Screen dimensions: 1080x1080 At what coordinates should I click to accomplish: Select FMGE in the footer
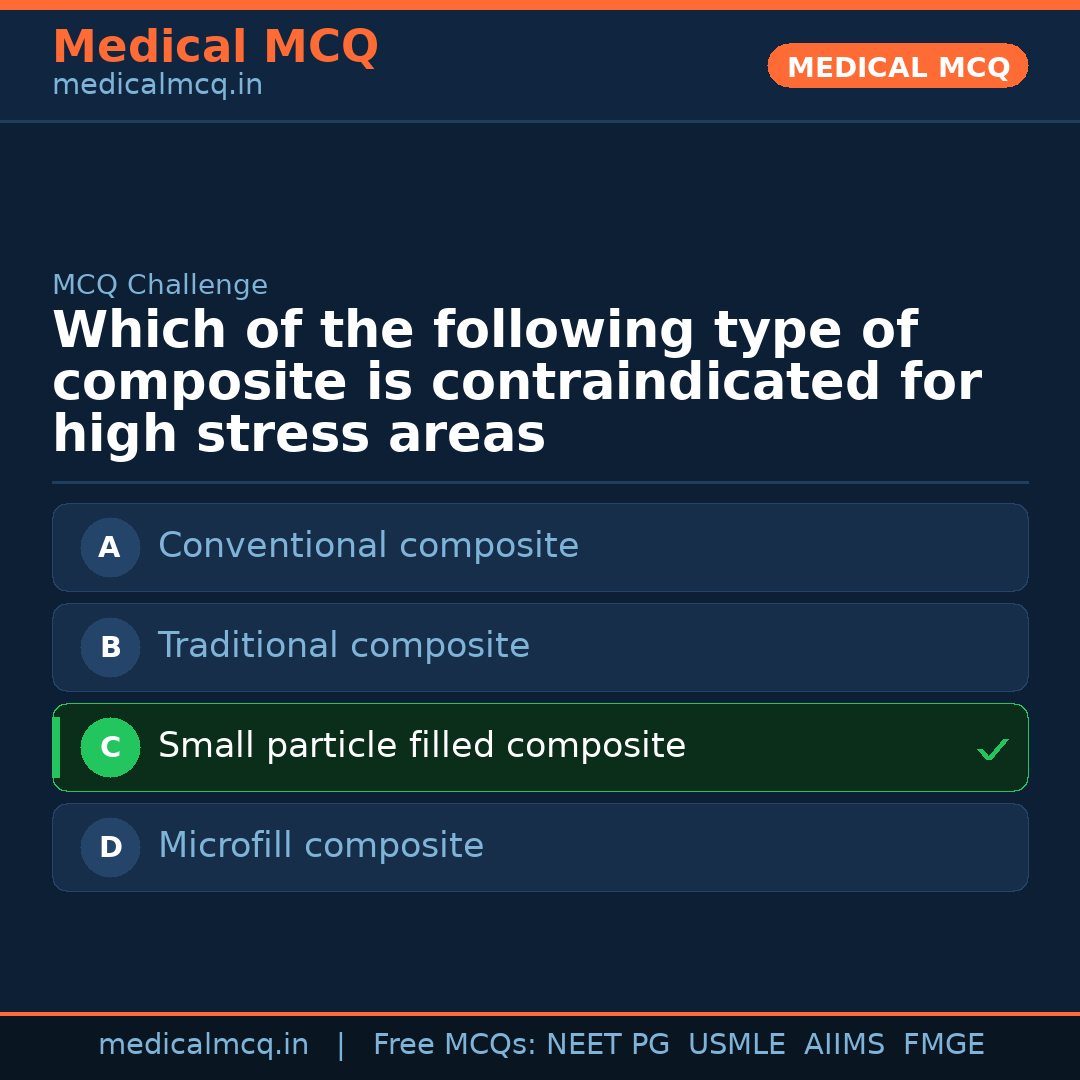944,1045
